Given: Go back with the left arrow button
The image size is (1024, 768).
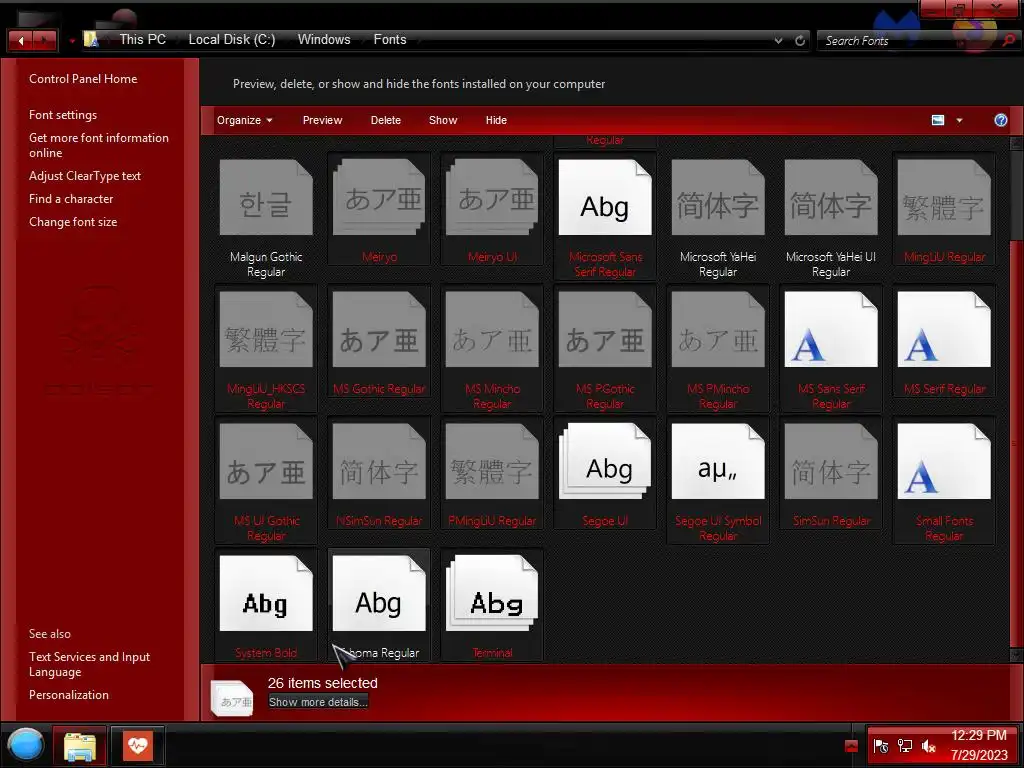Looking at the screenshot, I should tap(21, 40).
